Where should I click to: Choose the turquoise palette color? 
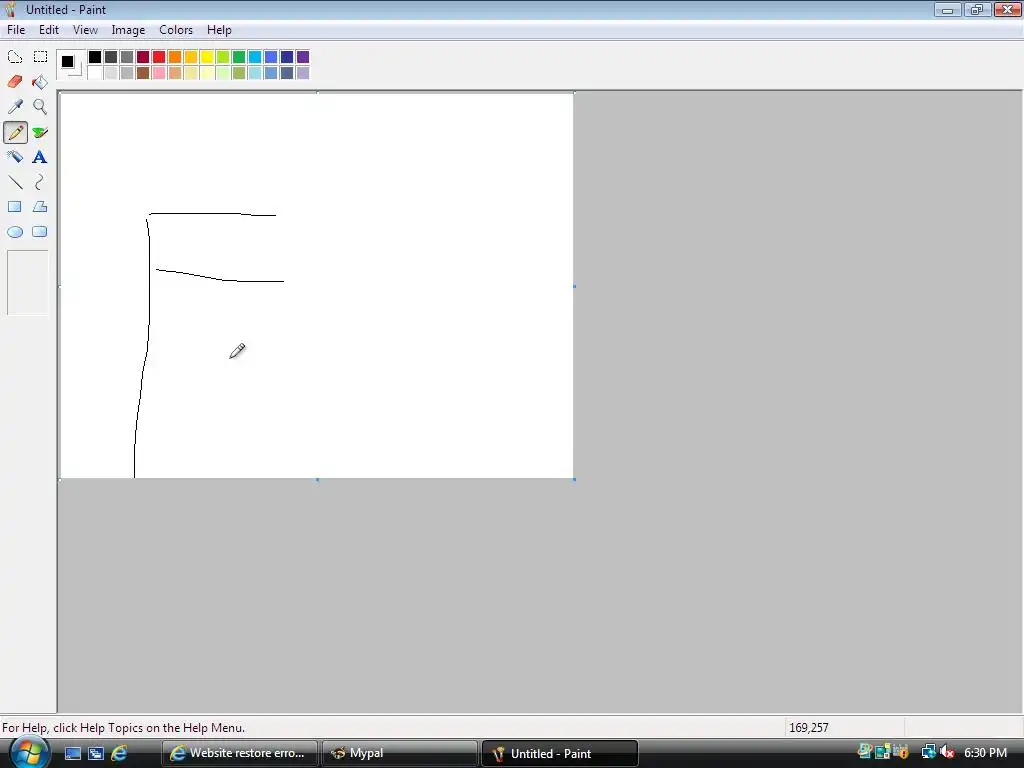coord(255,57)
